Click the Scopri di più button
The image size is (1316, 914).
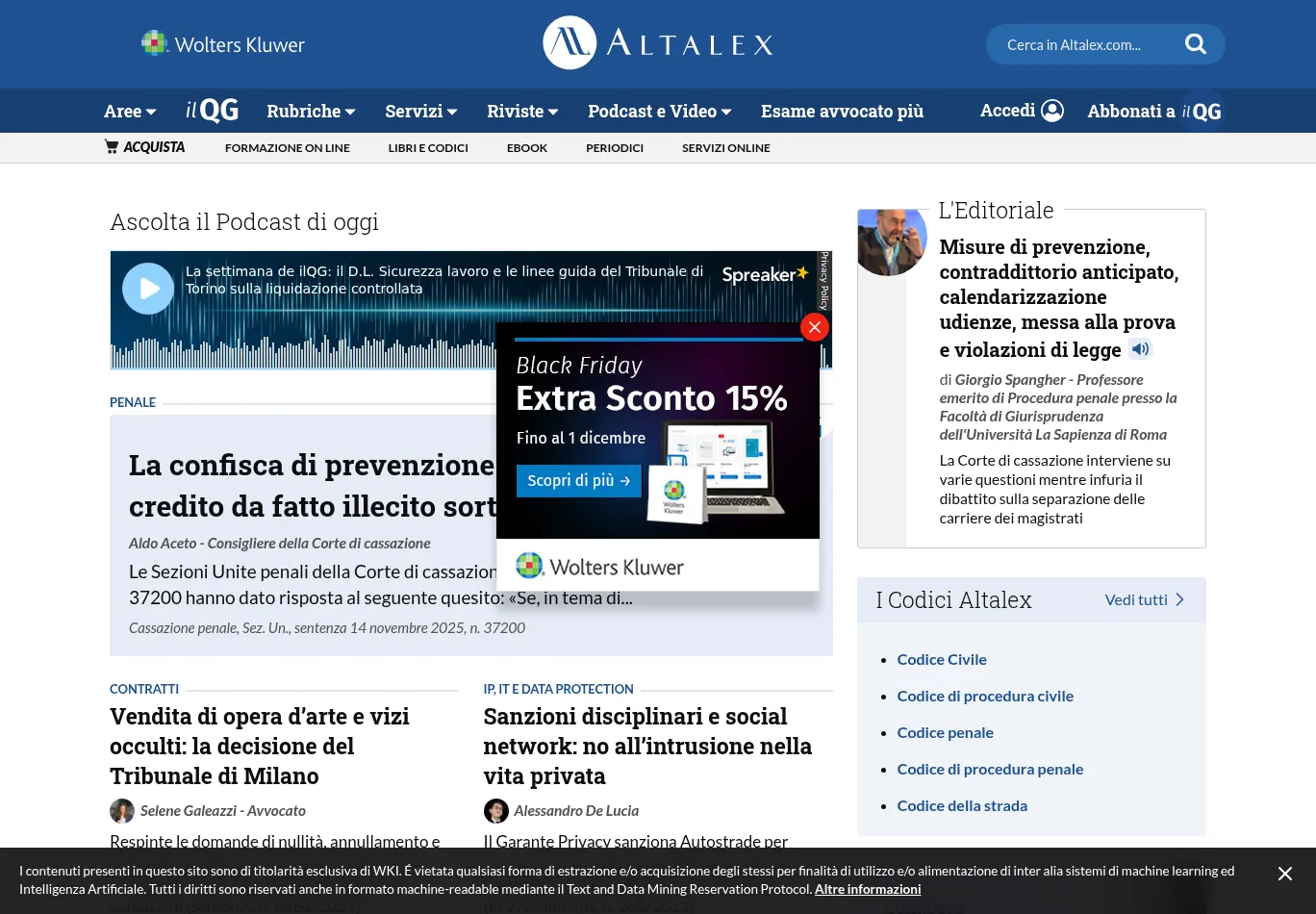coord(578,481)
